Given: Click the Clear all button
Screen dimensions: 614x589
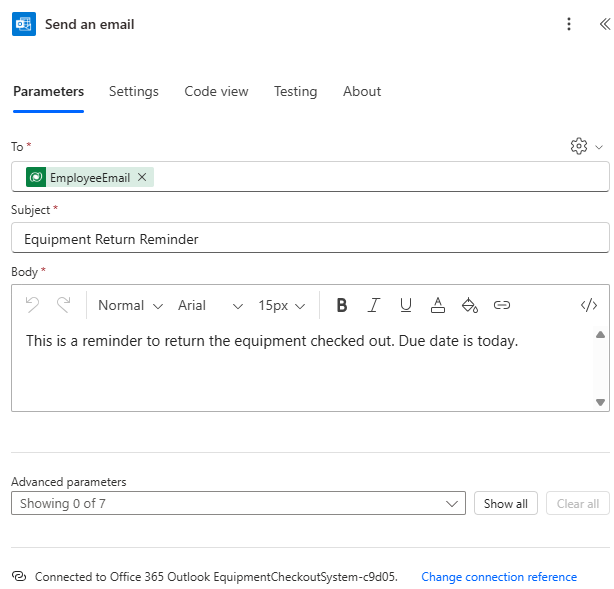Looking at the screenshot, I should pyautogui.click(x=578, y=503).
